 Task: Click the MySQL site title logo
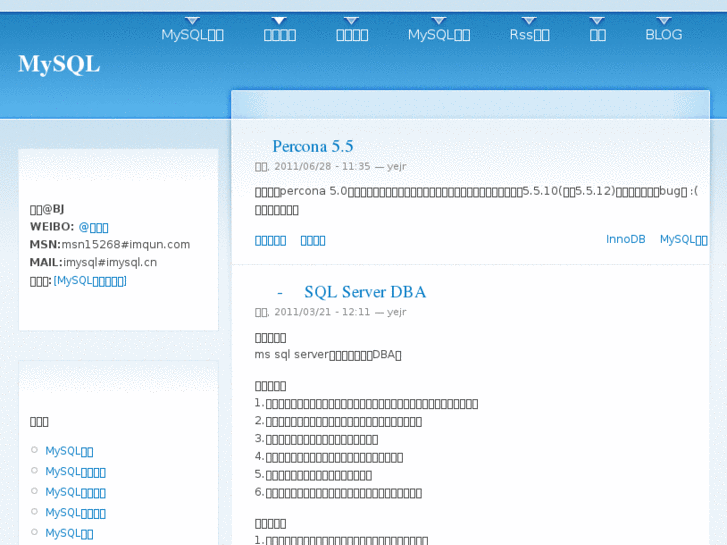[59, 64]
